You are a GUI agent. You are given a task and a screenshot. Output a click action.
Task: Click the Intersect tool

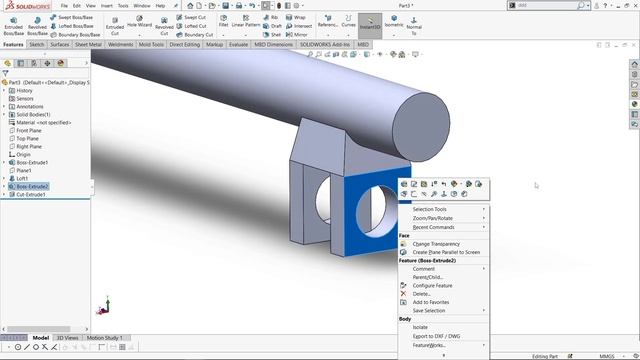click(x=299, y=26)
